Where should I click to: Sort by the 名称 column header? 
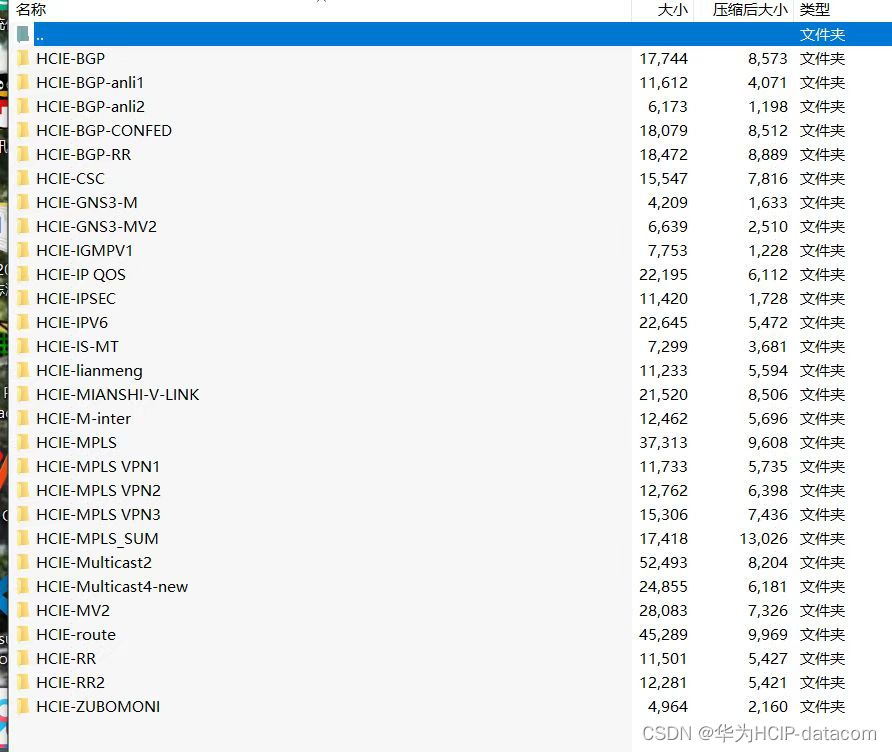[31, 10]
